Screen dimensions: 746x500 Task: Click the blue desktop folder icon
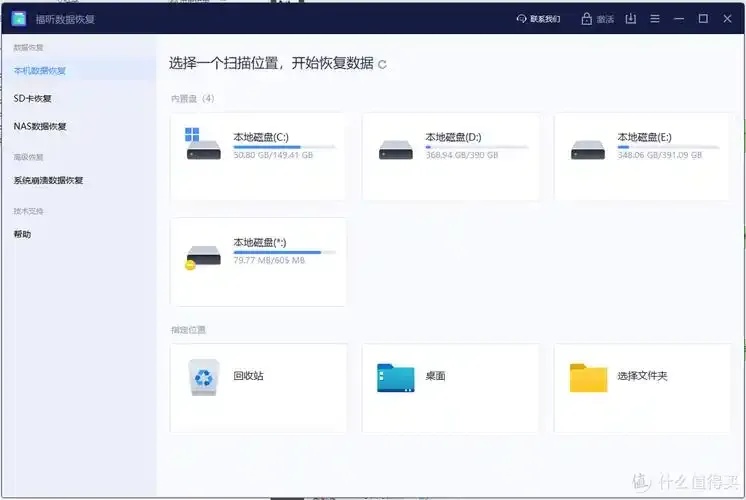click(395, 378)
